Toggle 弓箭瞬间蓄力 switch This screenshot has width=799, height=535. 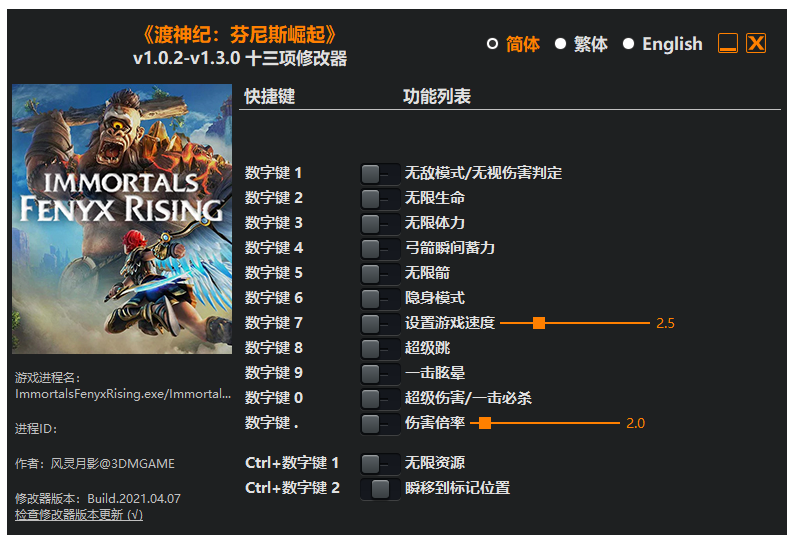(x=380, y=249)
